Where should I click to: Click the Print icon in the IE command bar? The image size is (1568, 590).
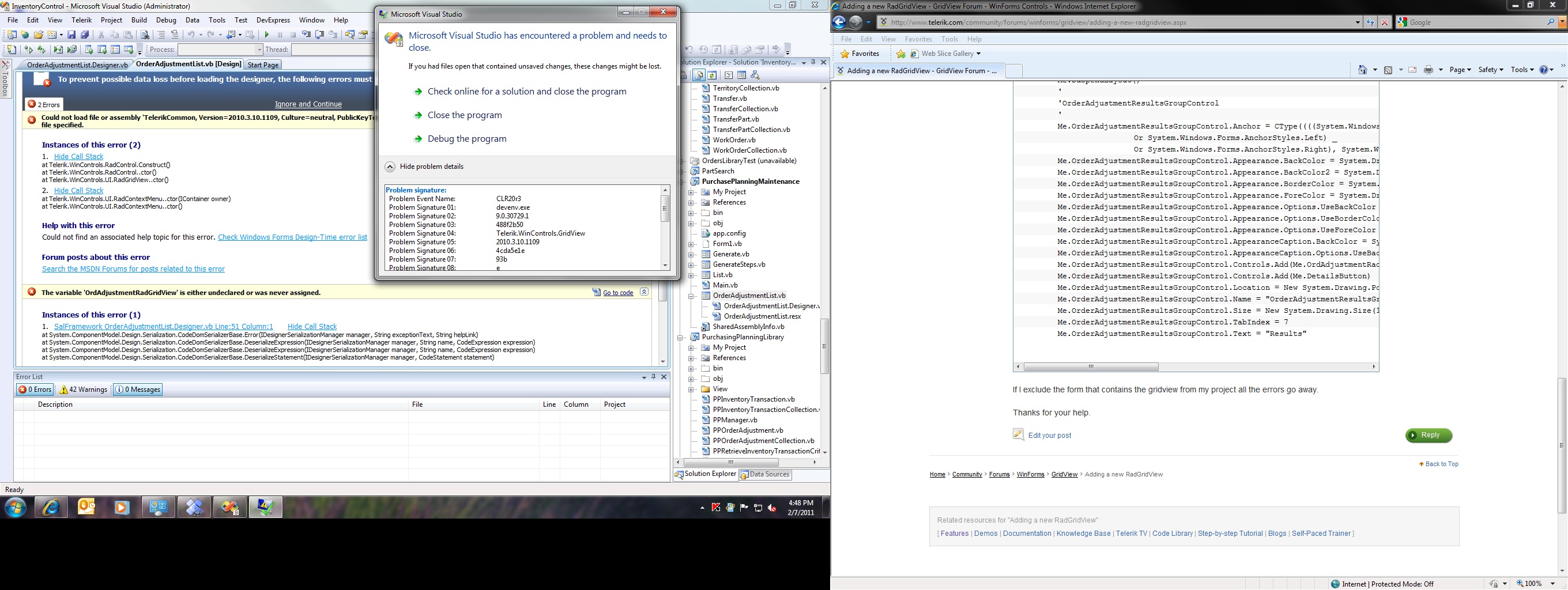coord(1428,70)
